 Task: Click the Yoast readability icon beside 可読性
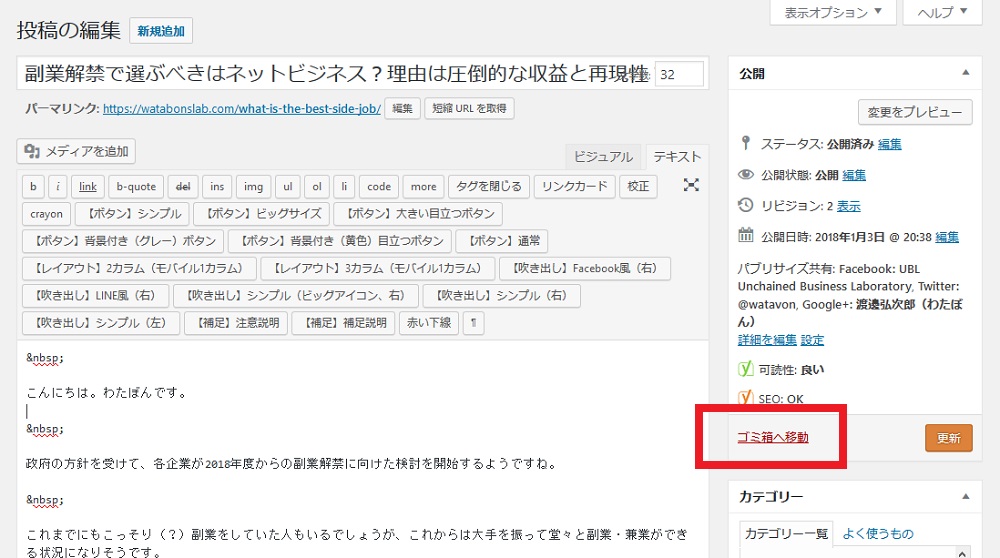pos(746,369)
